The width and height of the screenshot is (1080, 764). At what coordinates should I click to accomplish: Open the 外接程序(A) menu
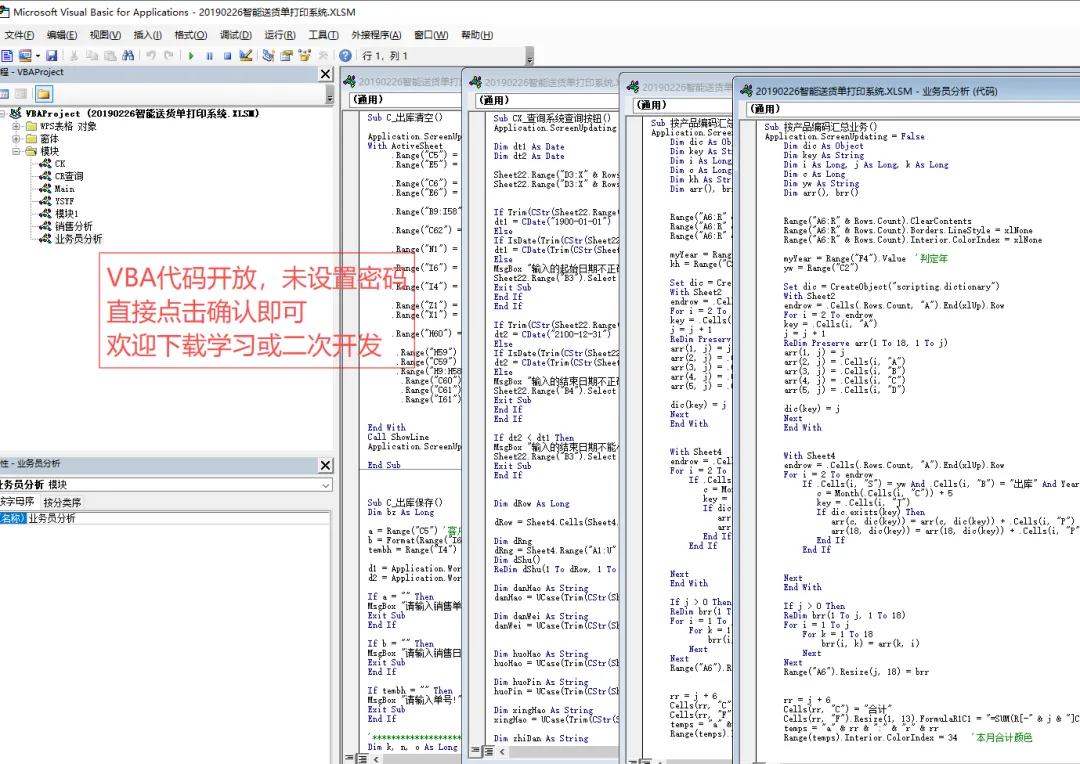[x=376, y=35]
